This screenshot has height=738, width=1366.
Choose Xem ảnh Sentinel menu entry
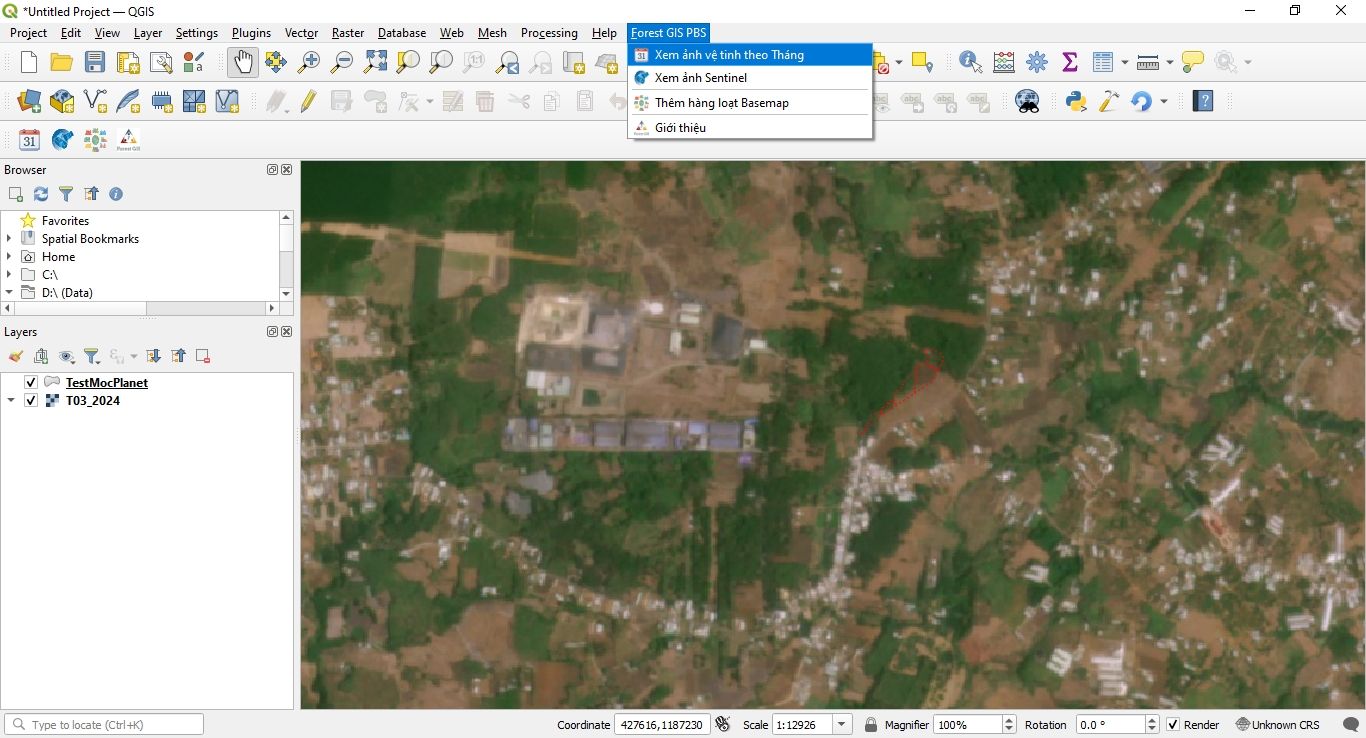(x=700, y=78)
